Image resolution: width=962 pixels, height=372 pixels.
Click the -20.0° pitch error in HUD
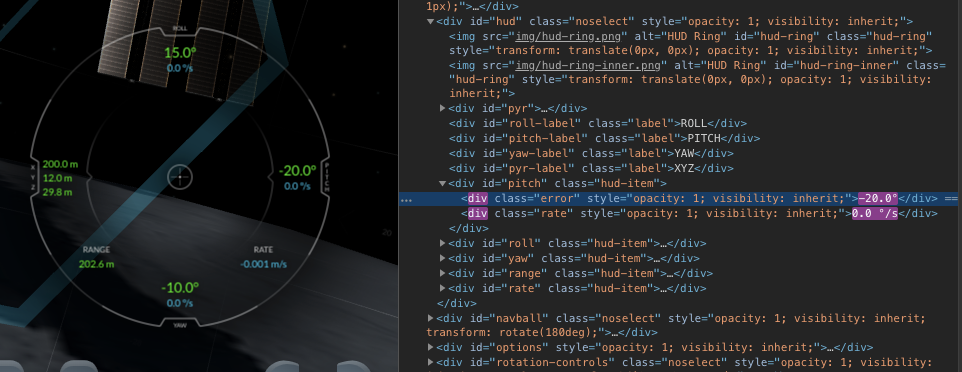297,171
